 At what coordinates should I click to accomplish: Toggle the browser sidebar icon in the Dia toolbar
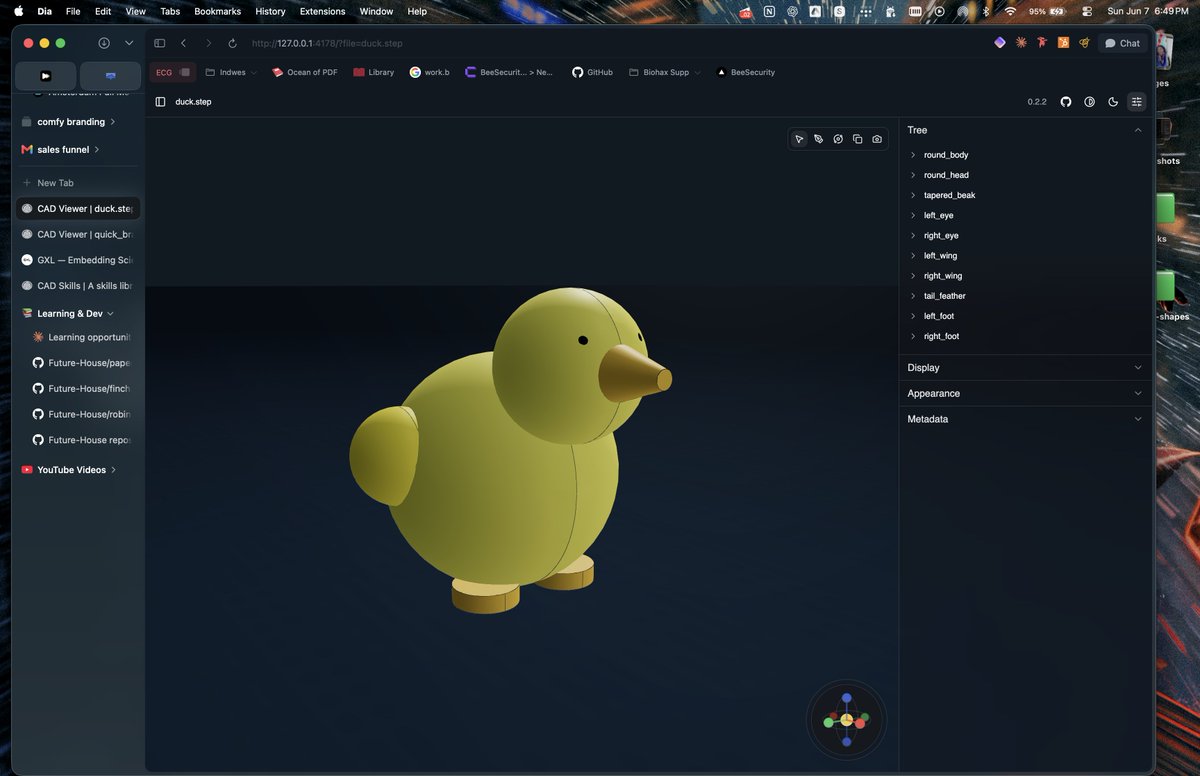click(x=159, y=43)
